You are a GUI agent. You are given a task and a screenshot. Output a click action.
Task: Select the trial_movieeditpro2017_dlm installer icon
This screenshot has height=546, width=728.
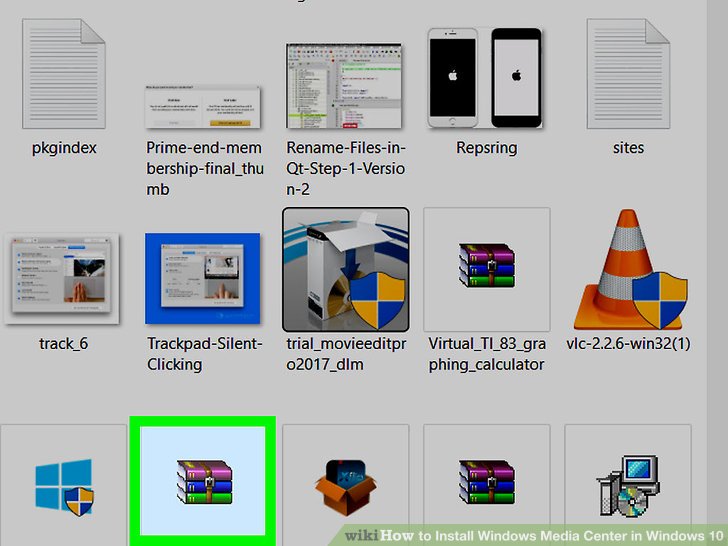[346, 269]
